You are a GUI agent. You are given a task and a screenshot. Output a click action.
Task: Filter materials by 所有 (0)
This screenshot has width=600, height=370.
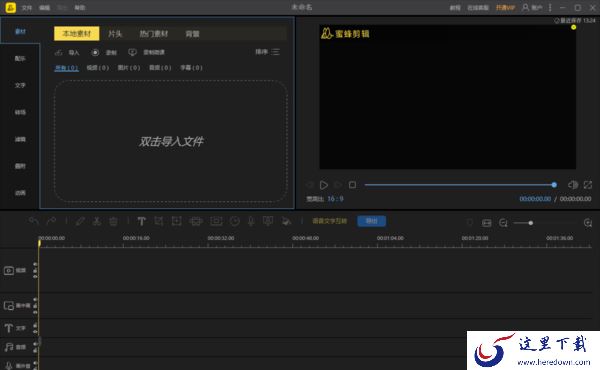(x=66, y=68)
